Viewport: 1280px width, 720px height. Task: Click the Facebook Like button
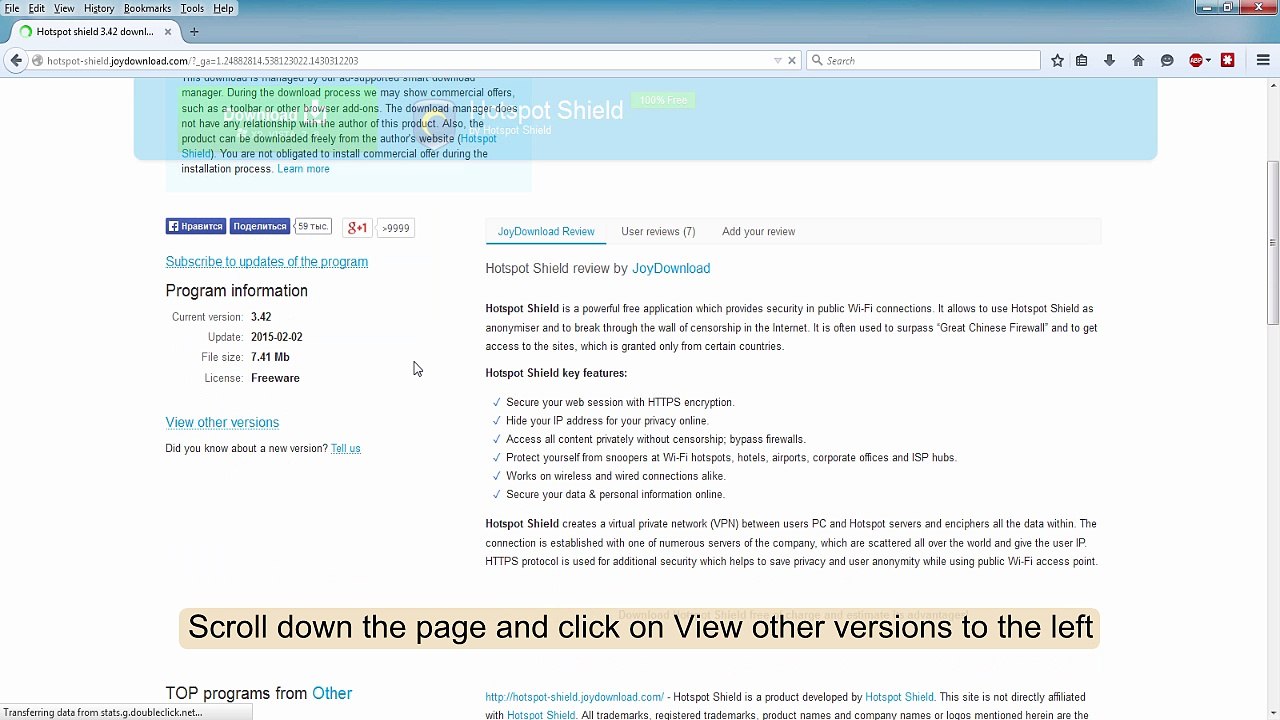click(x=195, y=227)
